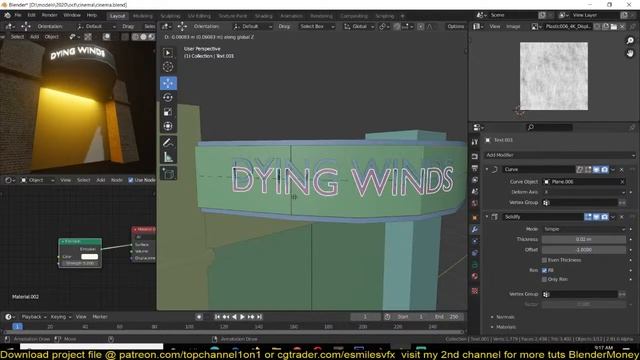Open the Tool properties tab
Image resolution: width=640 pixels, height=360 pixels.
pyautogui.click(x=475, y=142)
